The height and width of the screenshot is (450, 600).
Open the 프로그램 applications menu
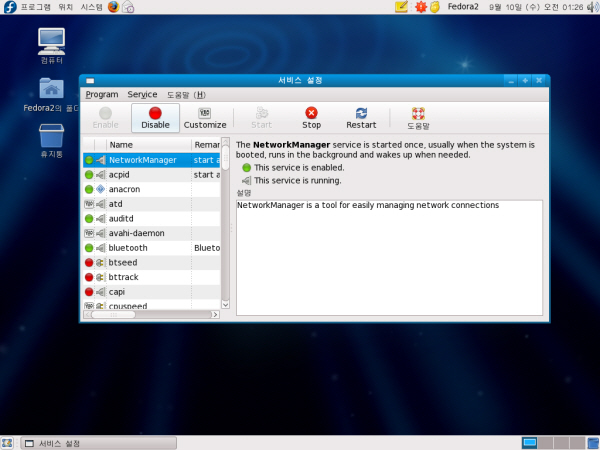(x=36, y=7)
